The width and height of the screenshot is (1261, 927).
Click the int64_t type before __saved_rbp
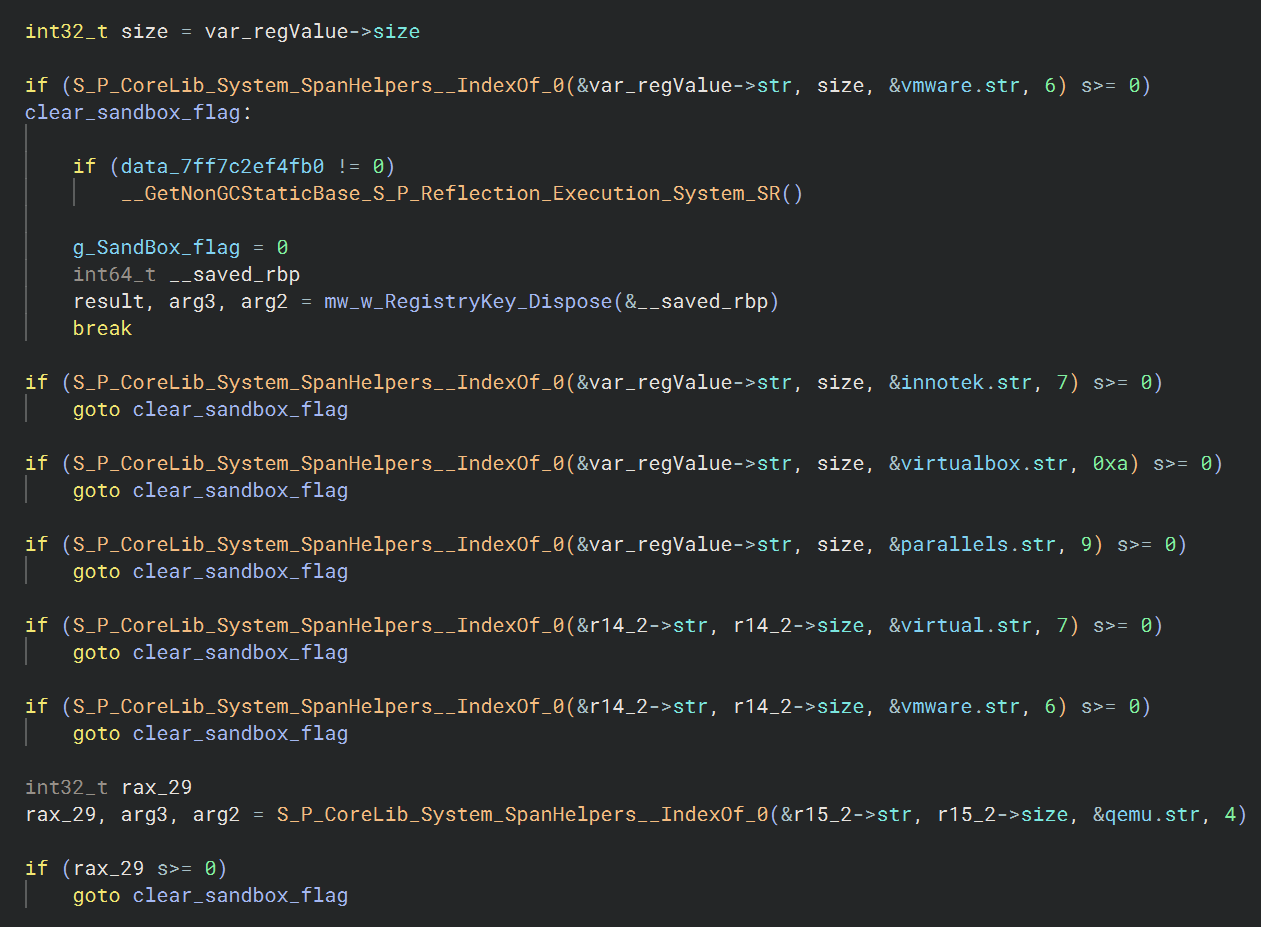pyautogui.click(x=108, y=274)
